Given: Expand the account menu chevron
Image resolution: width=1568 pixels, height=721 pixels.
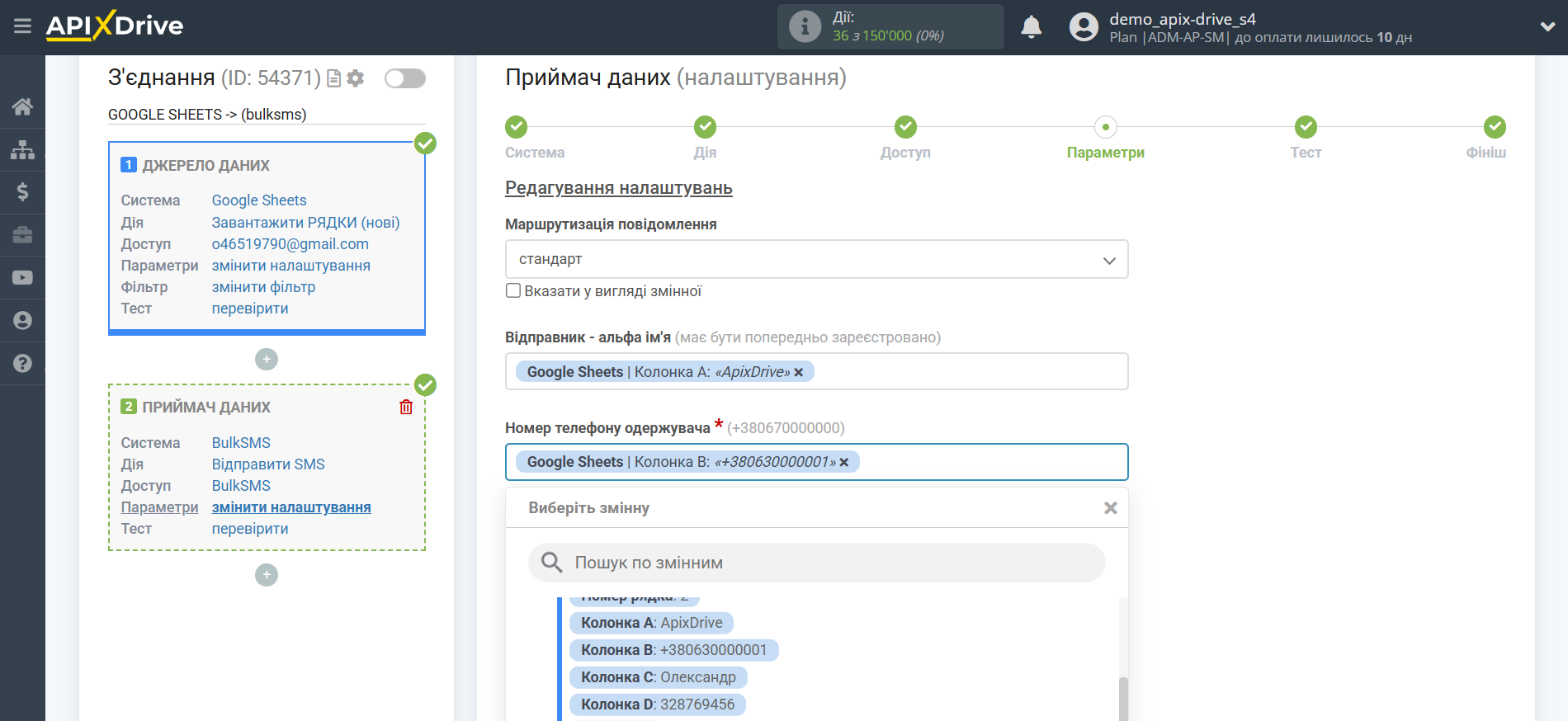Looking at the screenshot, I should click(x=1547, y=27).
